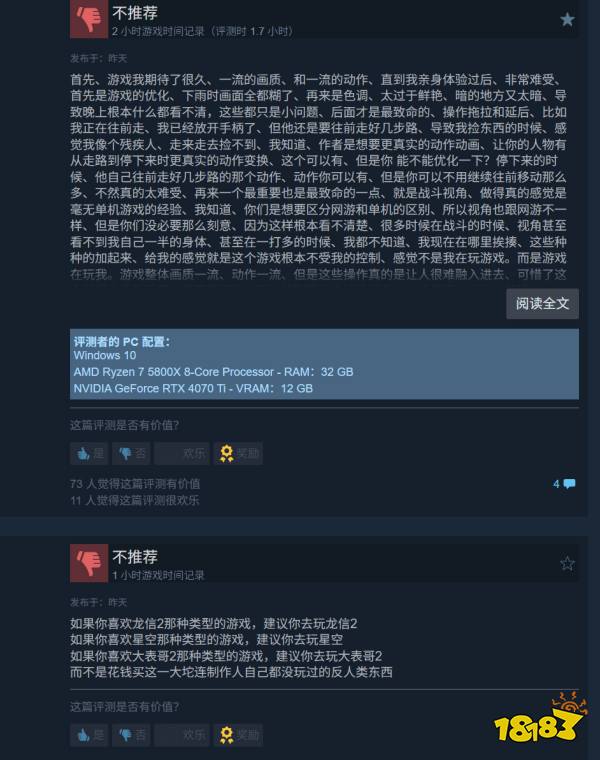Mark the first review as 欢乐 (funny)
The image size is (600, 760).
point(182,454)
